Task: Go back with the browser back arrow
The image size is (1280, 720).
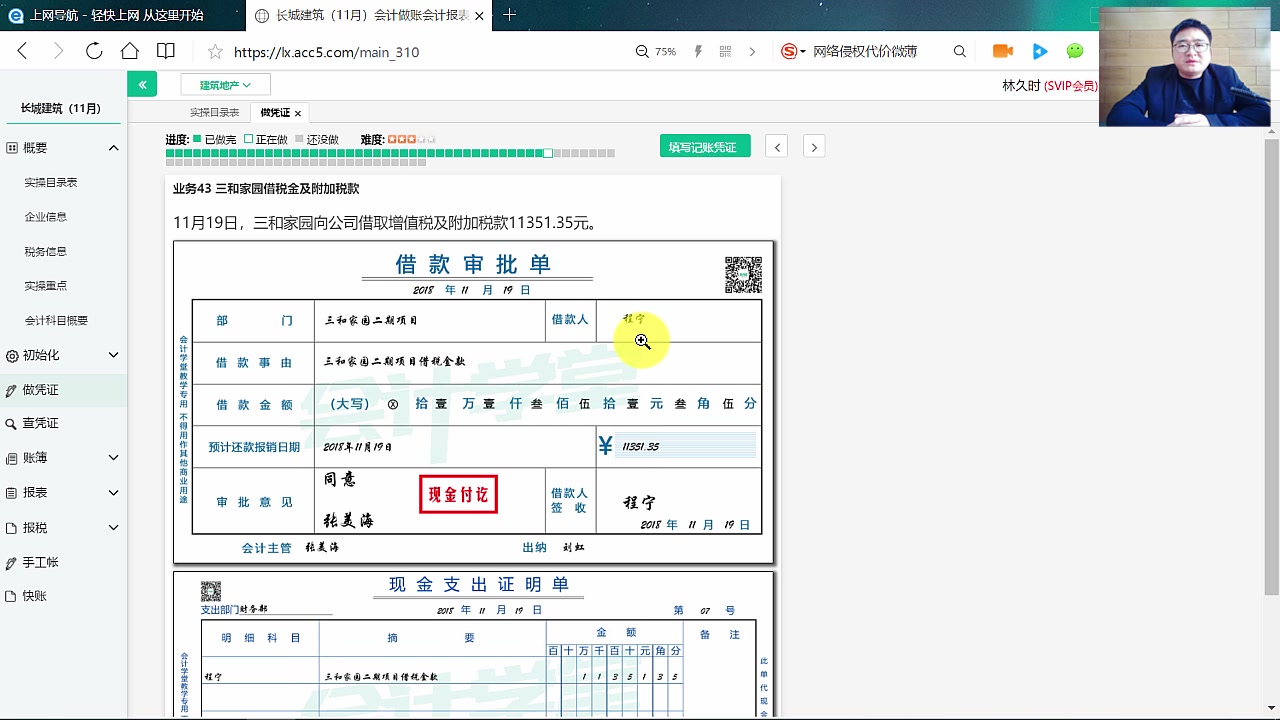Action: pyautogui.click(x=22, y=51)
